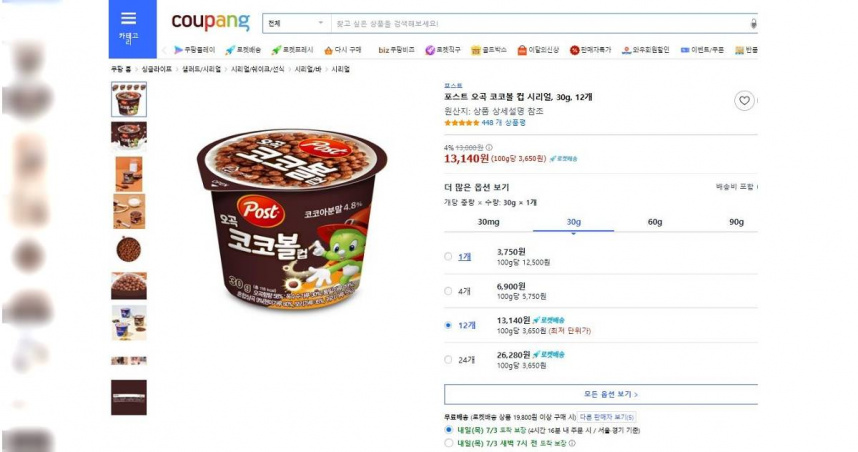The image size is (858, 452).
Task: Click the microphone voice search icon
Action: [x=753, y=24]
